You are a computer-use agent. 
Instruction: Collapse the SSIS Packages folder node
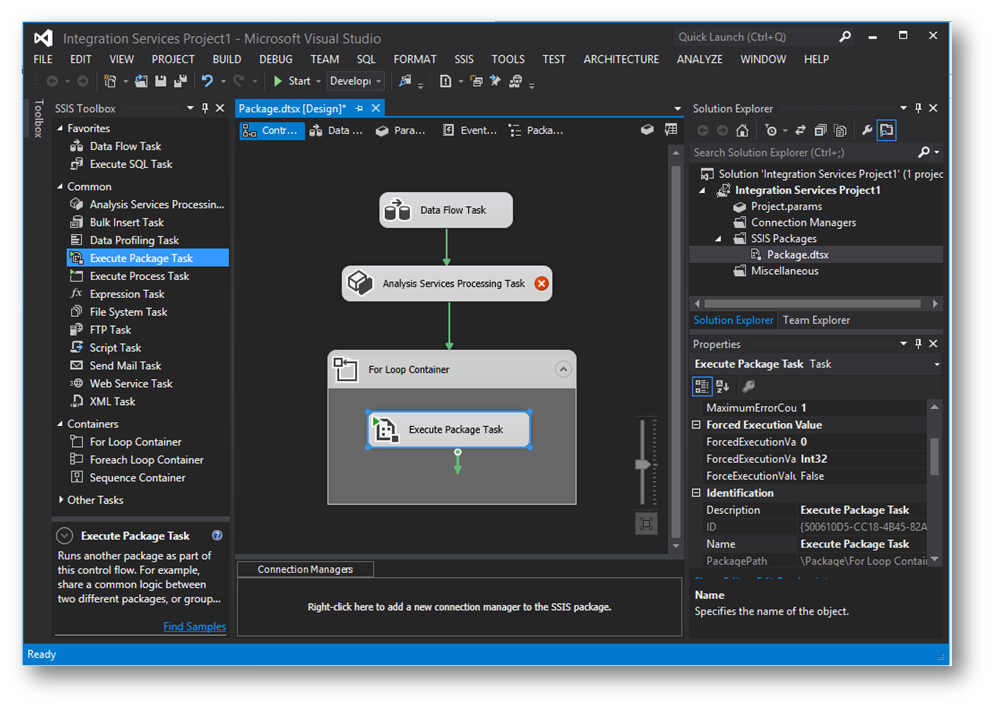pyautogui.click(x=718, y=239)
